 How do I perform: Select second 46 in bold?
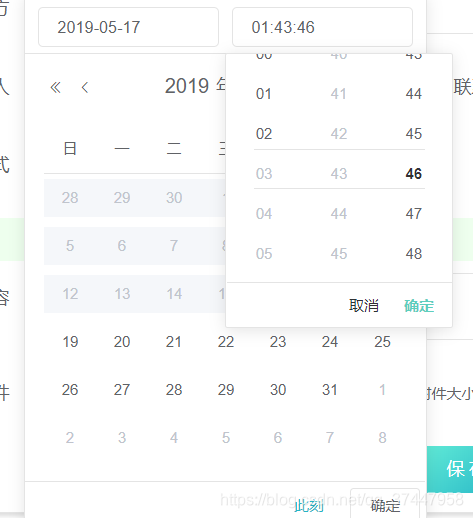(x=414, y=174)
